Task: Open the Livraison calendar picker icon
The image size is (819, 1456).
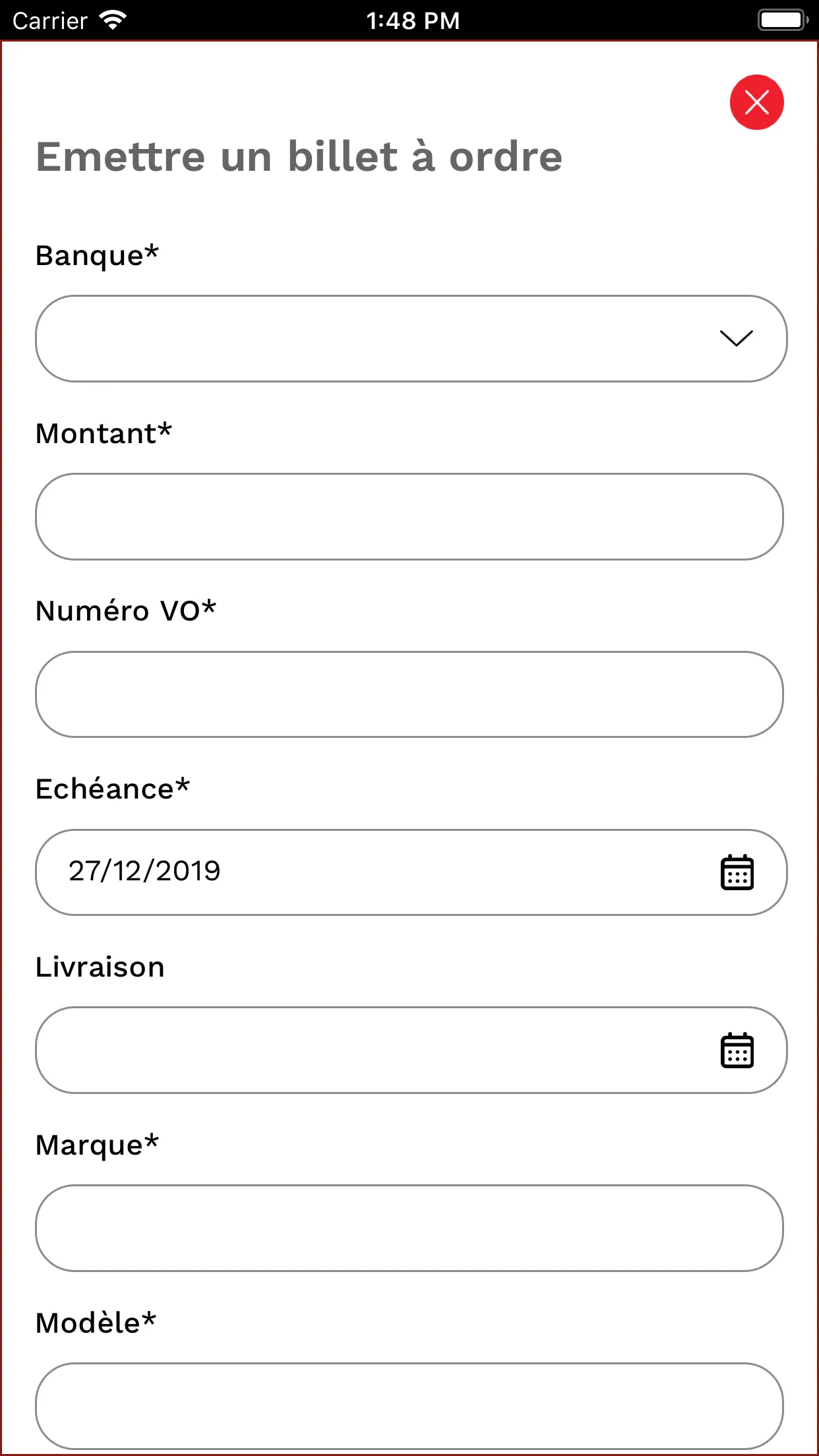Action: [x=737, y=1050]
